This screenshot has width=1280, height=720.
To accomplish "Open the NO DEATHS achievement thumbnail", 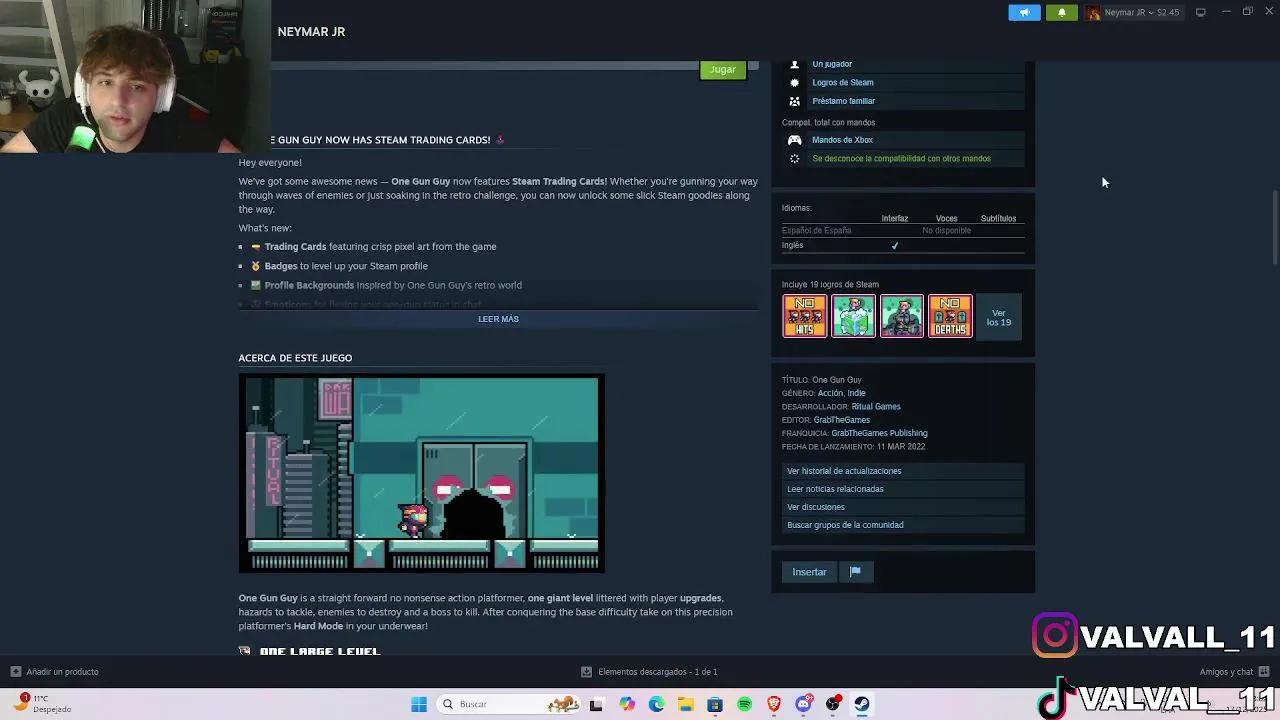I will (x=950, y=316).
